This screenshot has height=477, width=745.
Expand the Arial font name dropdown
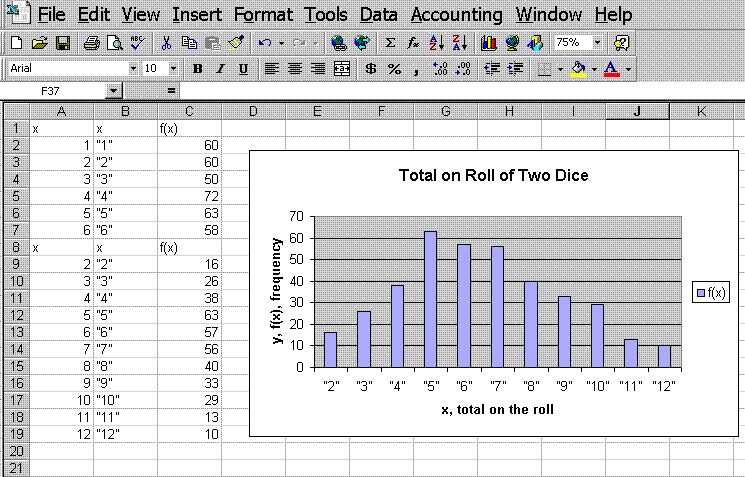[133, 69]
